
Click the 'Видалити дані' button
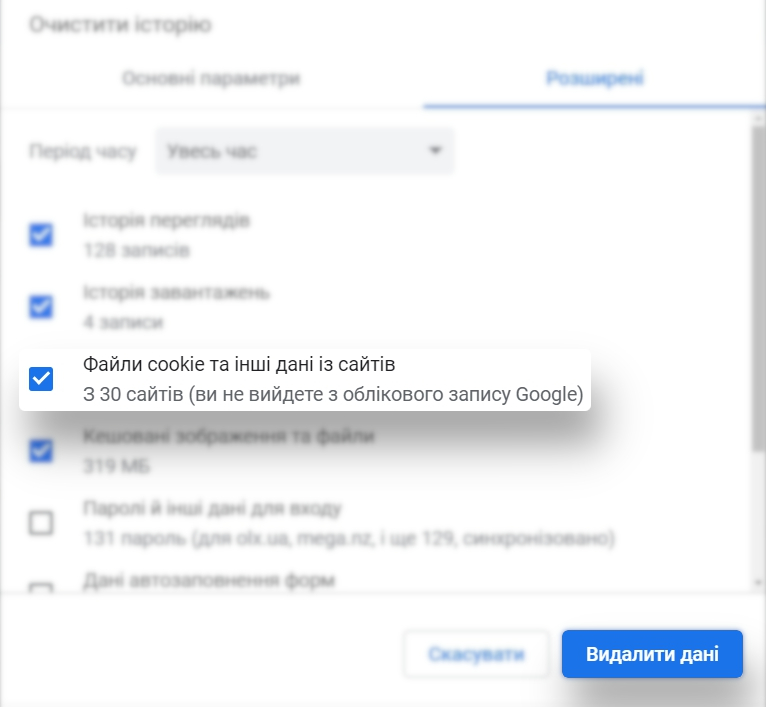click(x=652, y=655)
